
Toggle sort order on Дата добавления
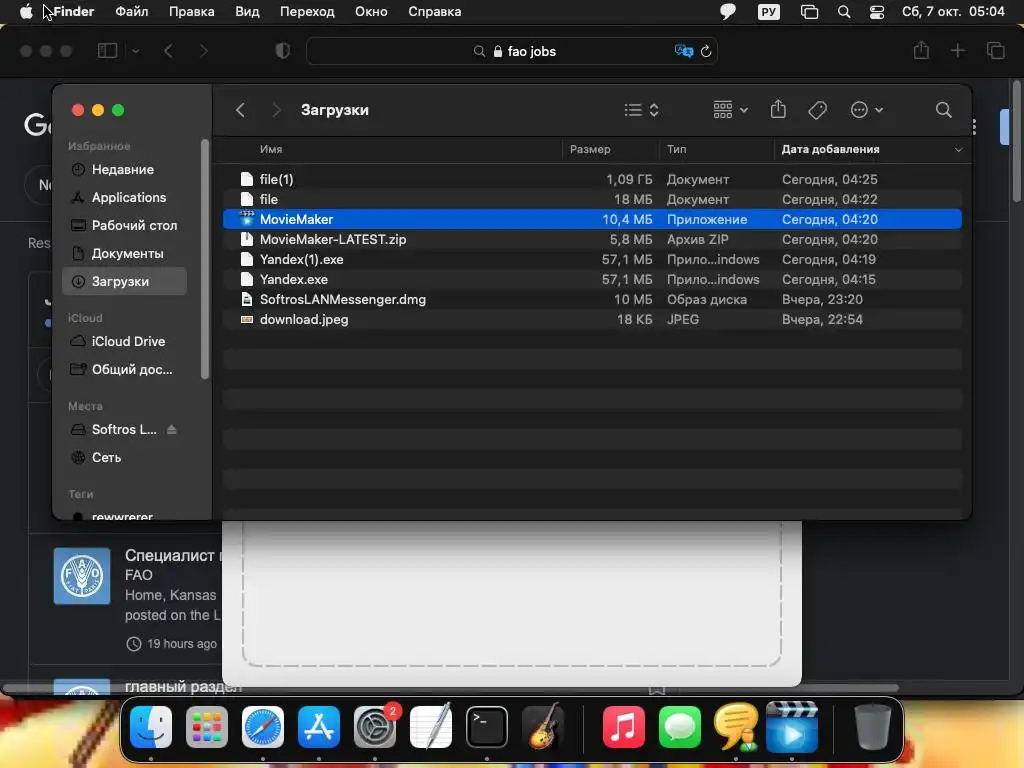pos(872,149)
